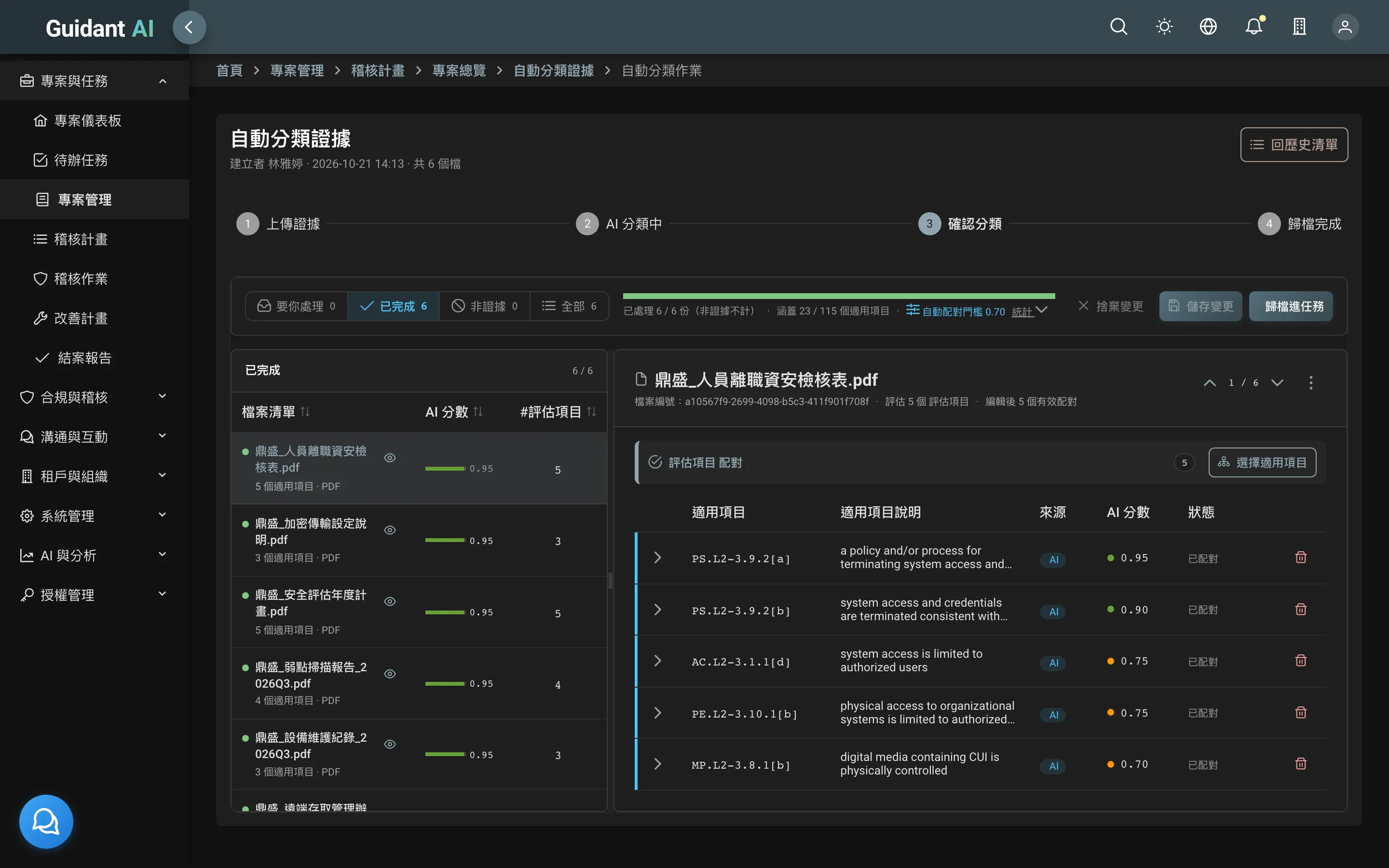Screen dimensions: 1389x868
Task: Delete the PS.L2-3.9.2[b] mapping
Action: point(1301,609)
